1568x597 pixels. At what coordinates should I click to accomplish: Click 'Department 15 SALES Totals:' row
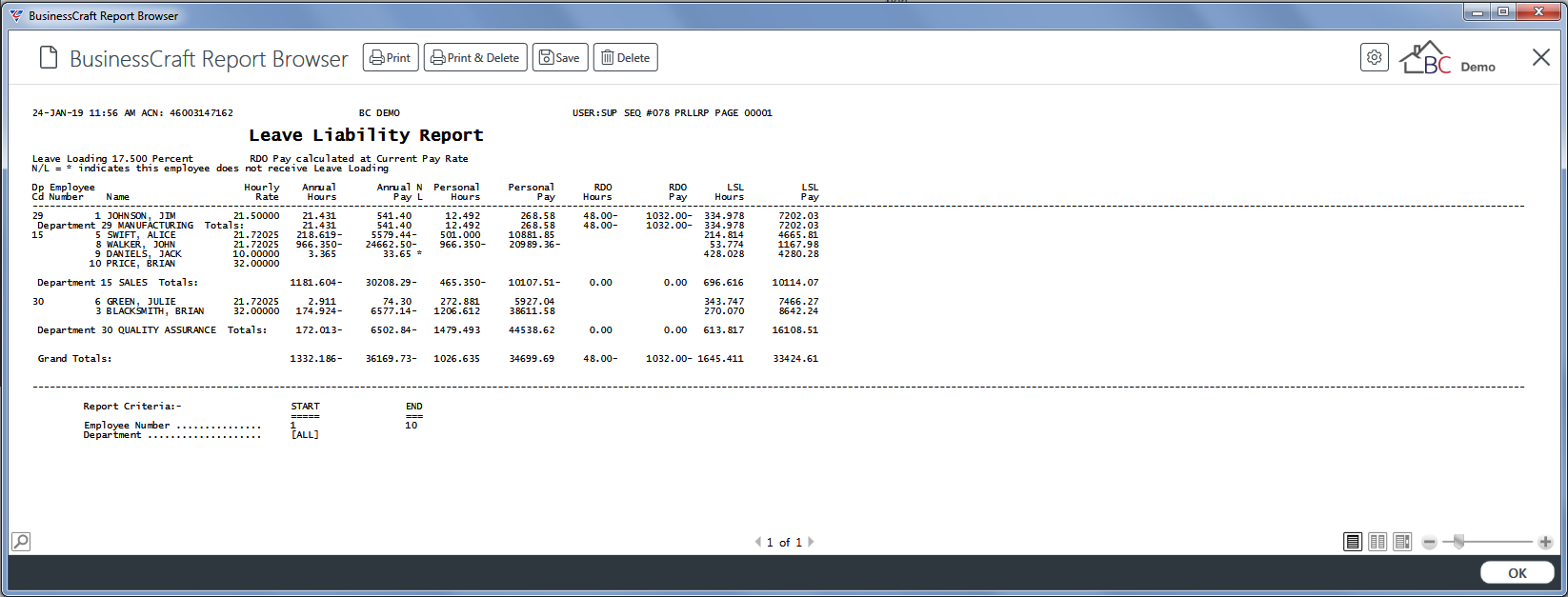(x=428, y=283)
